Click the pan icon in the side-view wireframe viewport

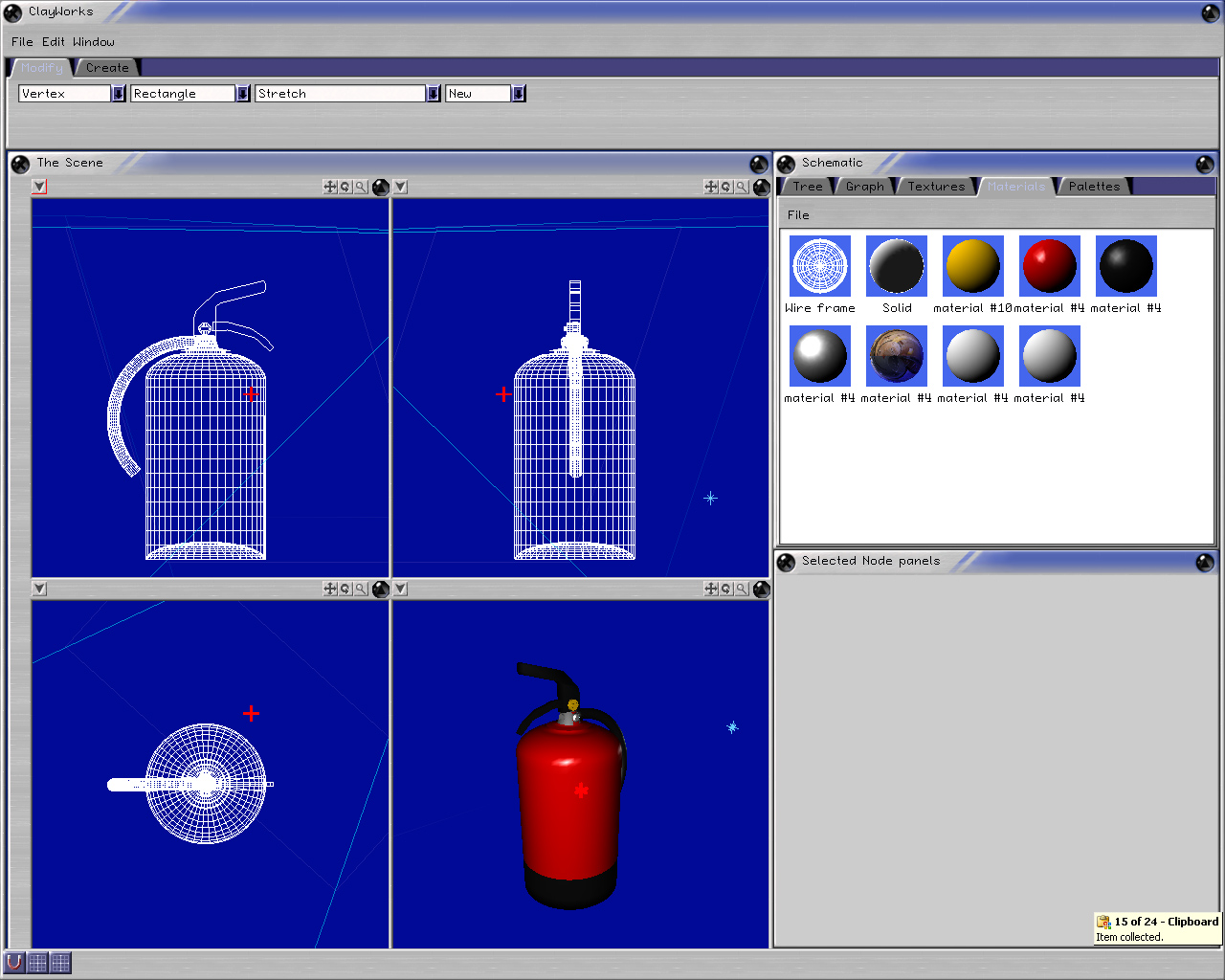coord(330,187)
